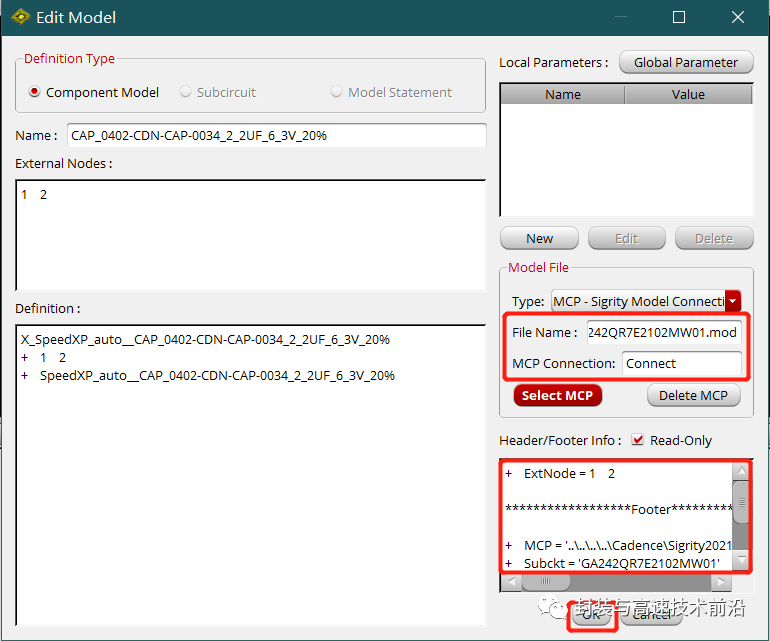The image size is (770, 641).
Task: Click the '+ SpeedXP_auto__CAP_0402' definition line
Action: pyautogui.click(x=208, y=376)
